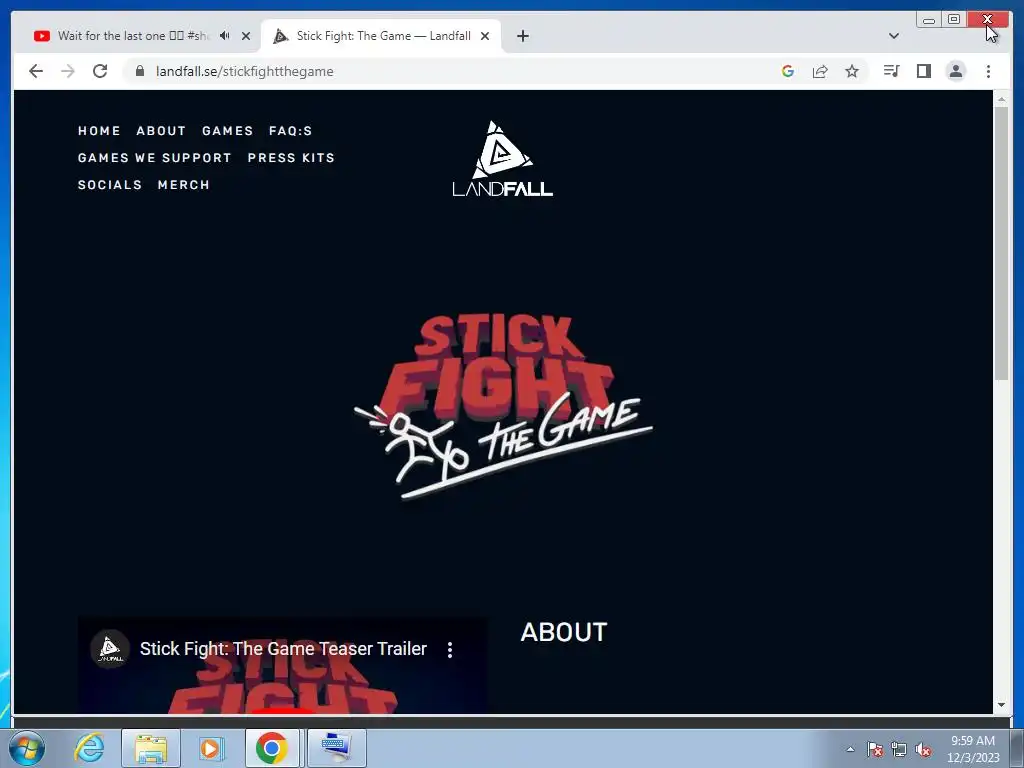Open media controls icon in toolbar
This screenshot has width=1024, height=768.
[x=891, y=71]
